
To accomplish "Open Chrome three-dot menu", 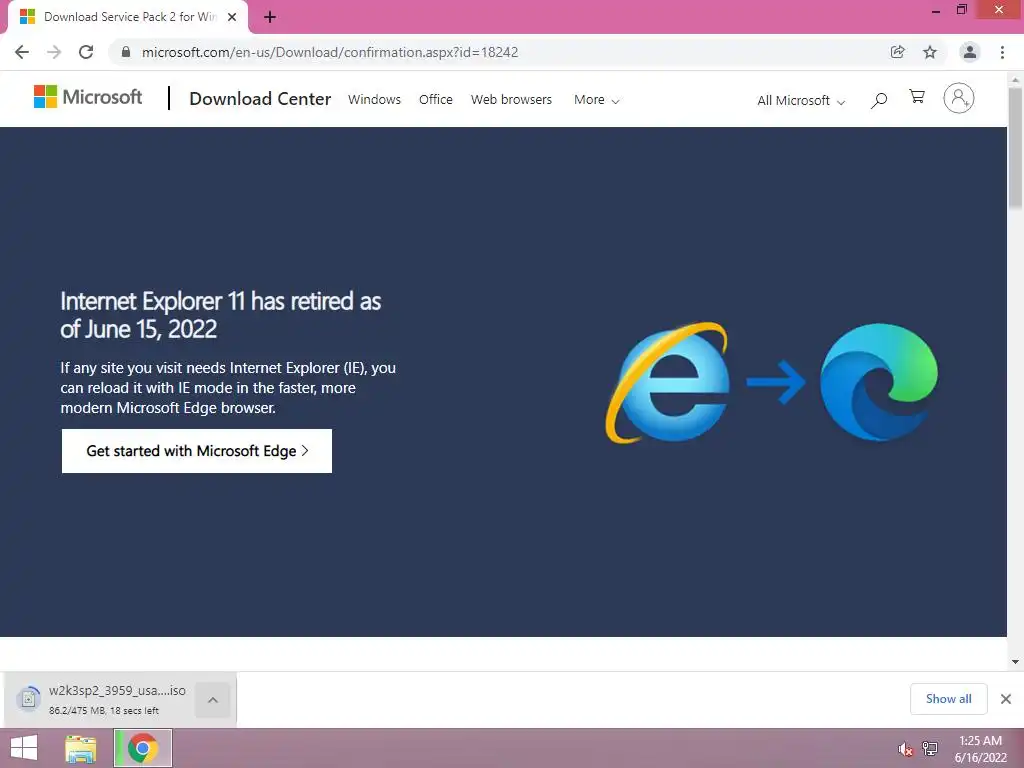I will tap(1002, 52).
